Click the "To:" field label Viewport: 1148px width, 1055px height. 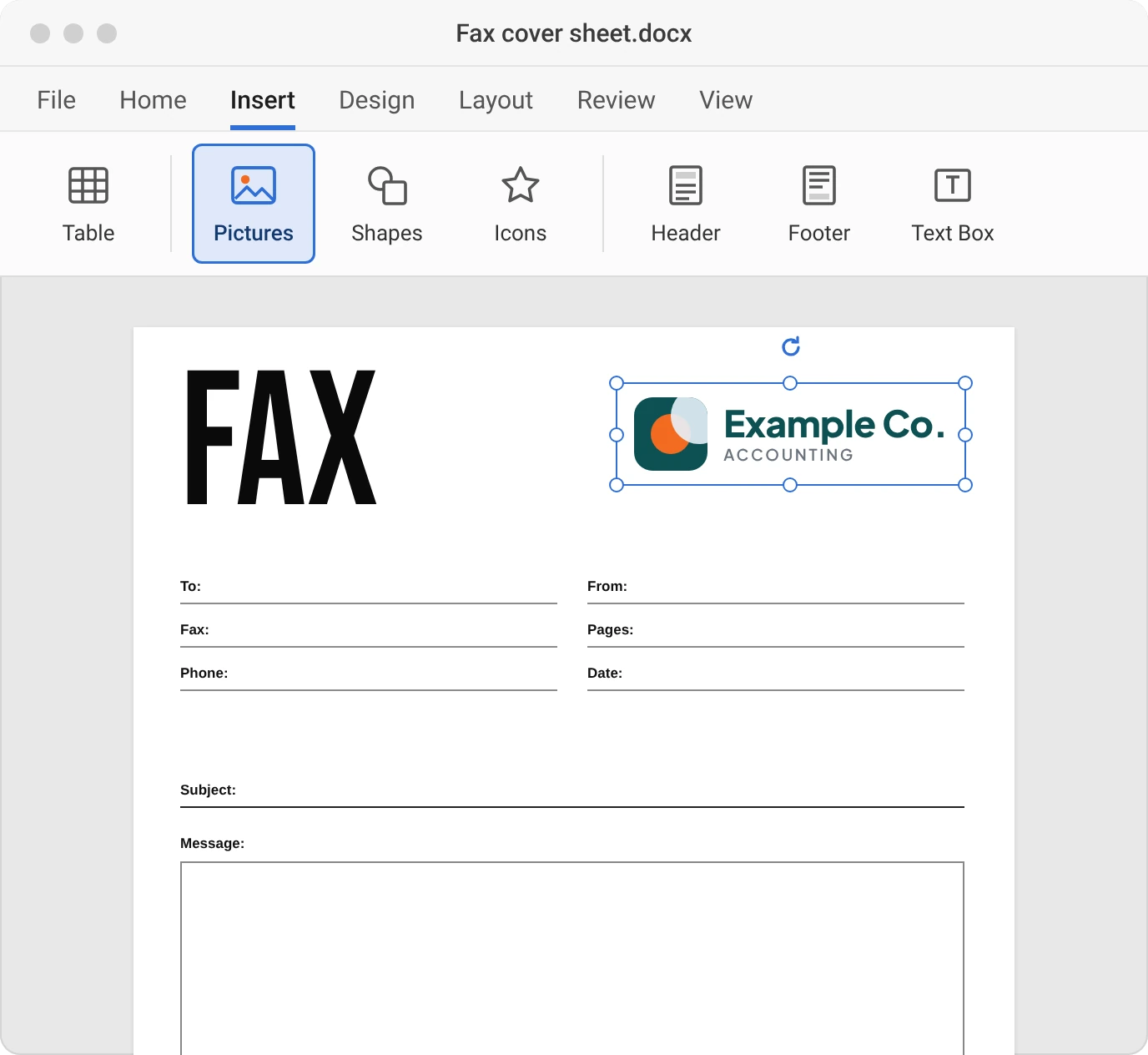(190, 586)
